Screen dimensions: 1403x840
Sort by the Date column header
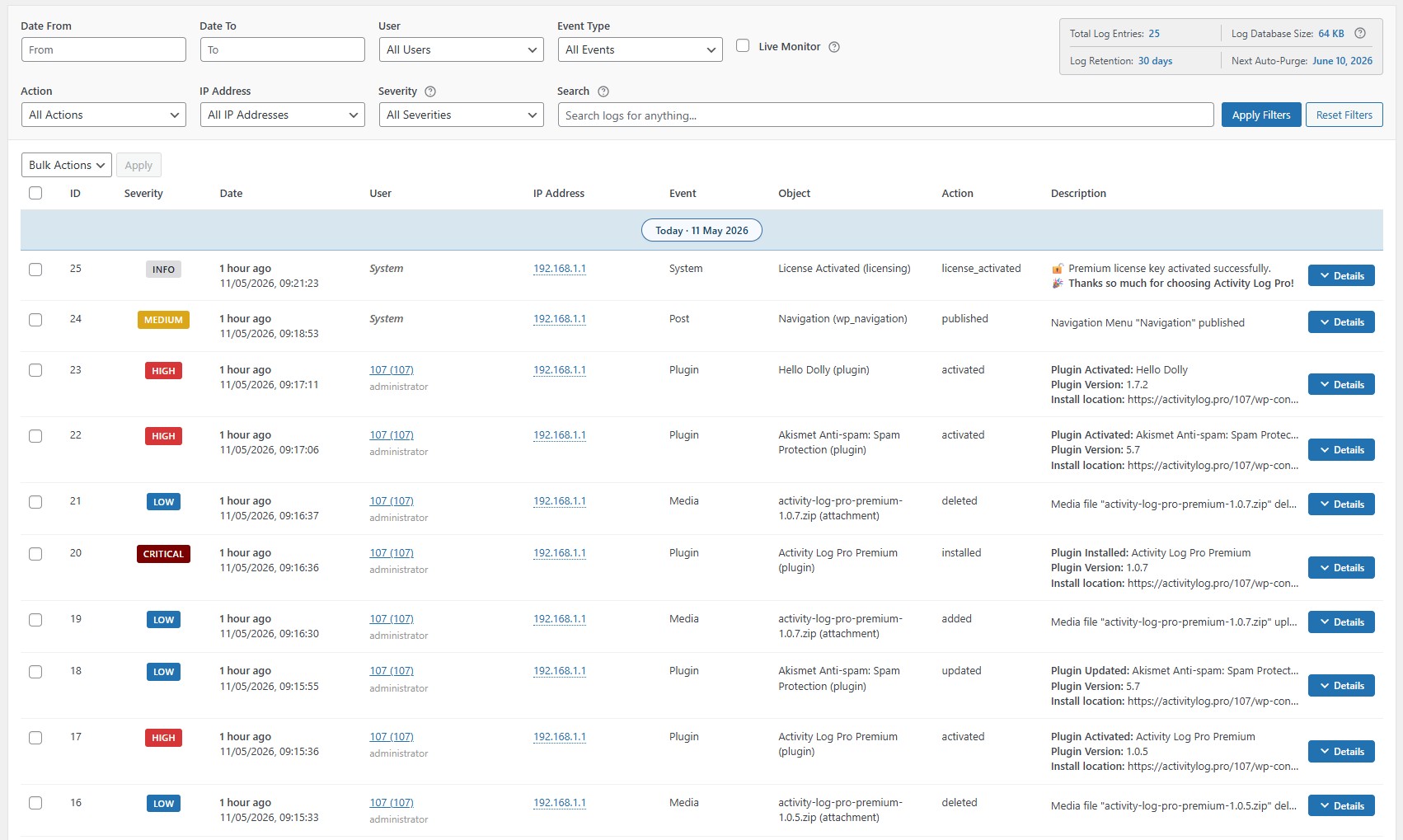[231, 194]
